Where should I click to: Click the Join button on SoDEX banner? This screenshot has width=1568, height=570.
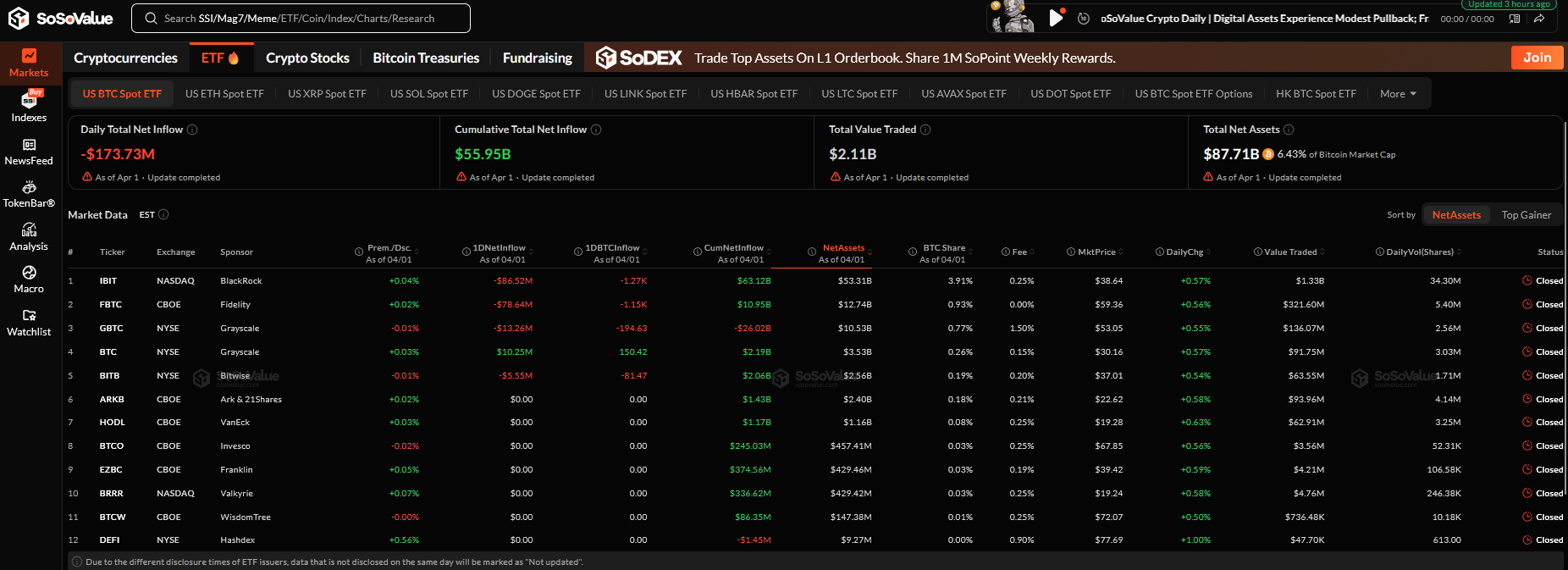click(1537, 58)
